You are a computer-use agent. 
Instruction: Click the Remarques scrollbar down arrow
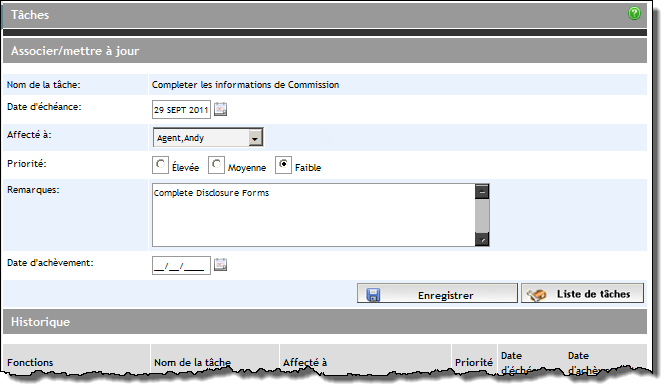point(482,239)
